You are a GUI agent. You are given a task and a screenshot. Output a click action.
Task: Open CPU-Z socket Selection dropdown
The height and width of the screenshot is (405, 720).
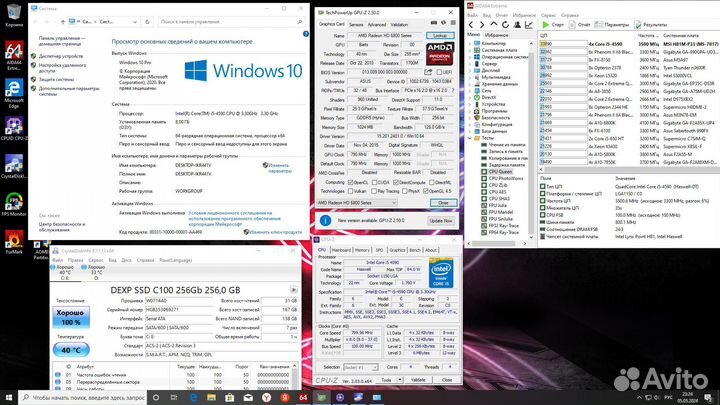[360, 367]
